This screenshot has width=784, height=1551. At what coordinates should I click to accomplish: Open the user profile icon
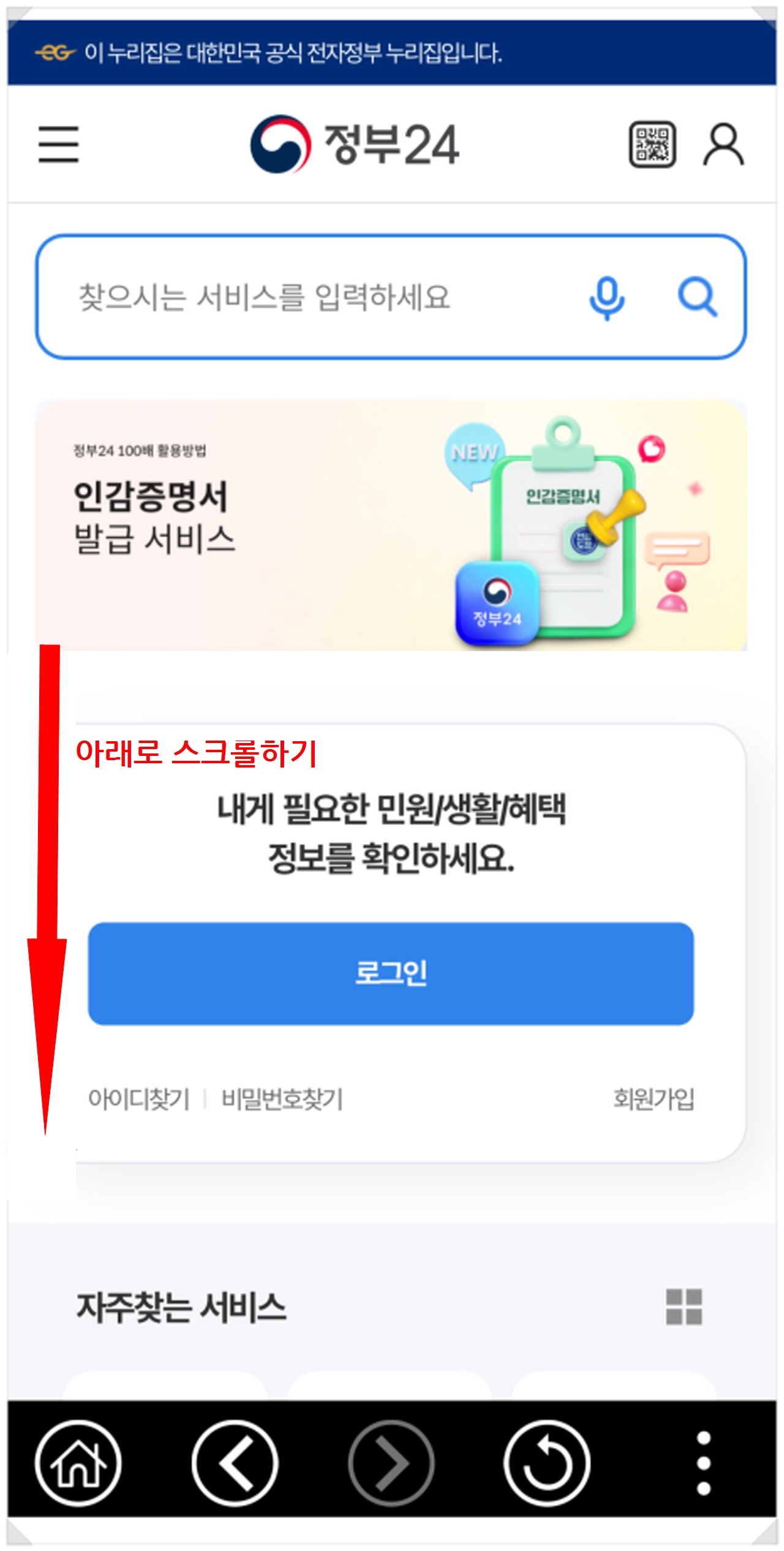tap(723, 145)
